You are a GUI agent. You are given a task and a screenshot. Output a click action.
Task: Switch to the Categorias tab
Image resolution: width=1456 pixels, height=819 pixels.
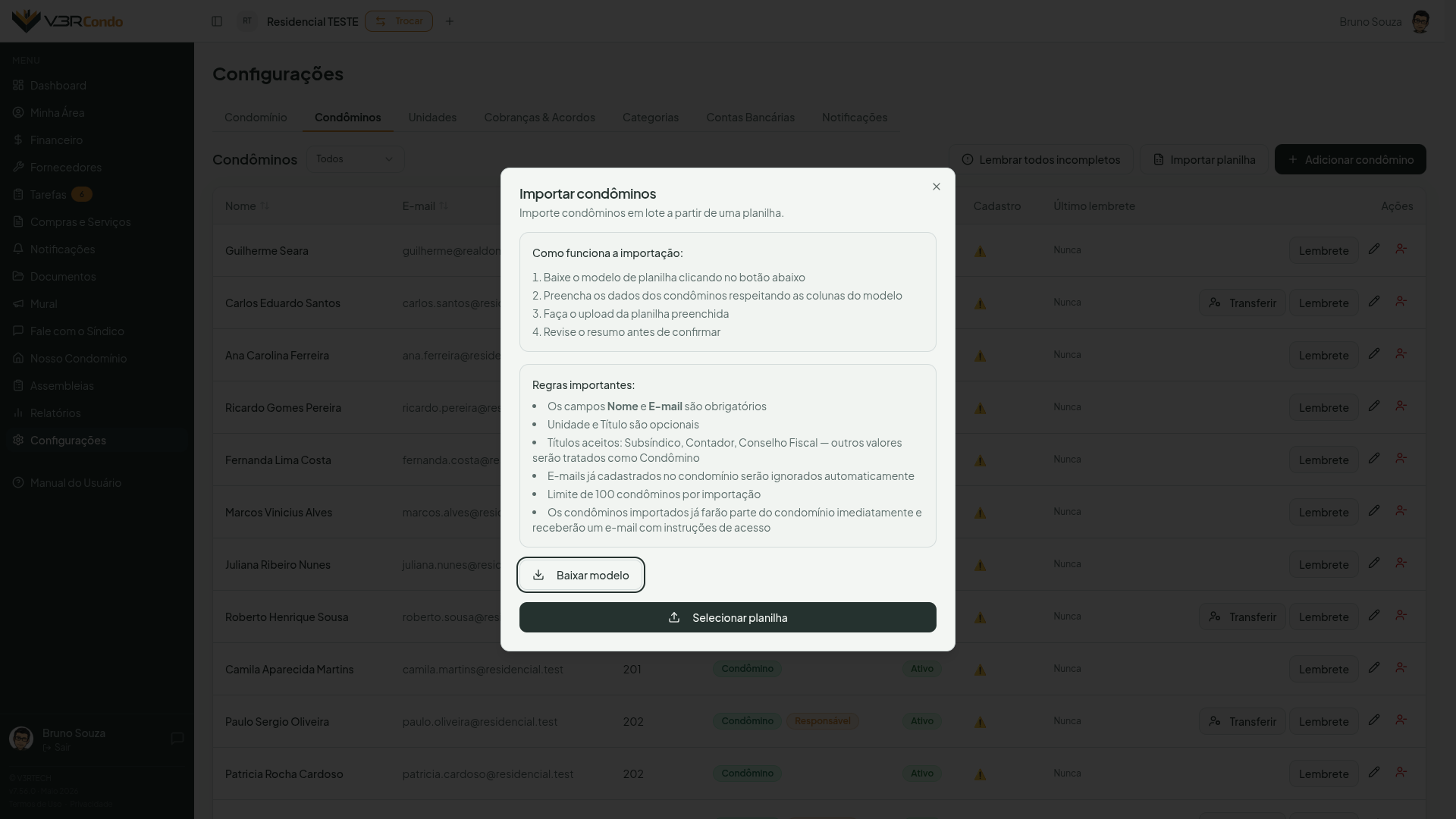tap(651, 117)
